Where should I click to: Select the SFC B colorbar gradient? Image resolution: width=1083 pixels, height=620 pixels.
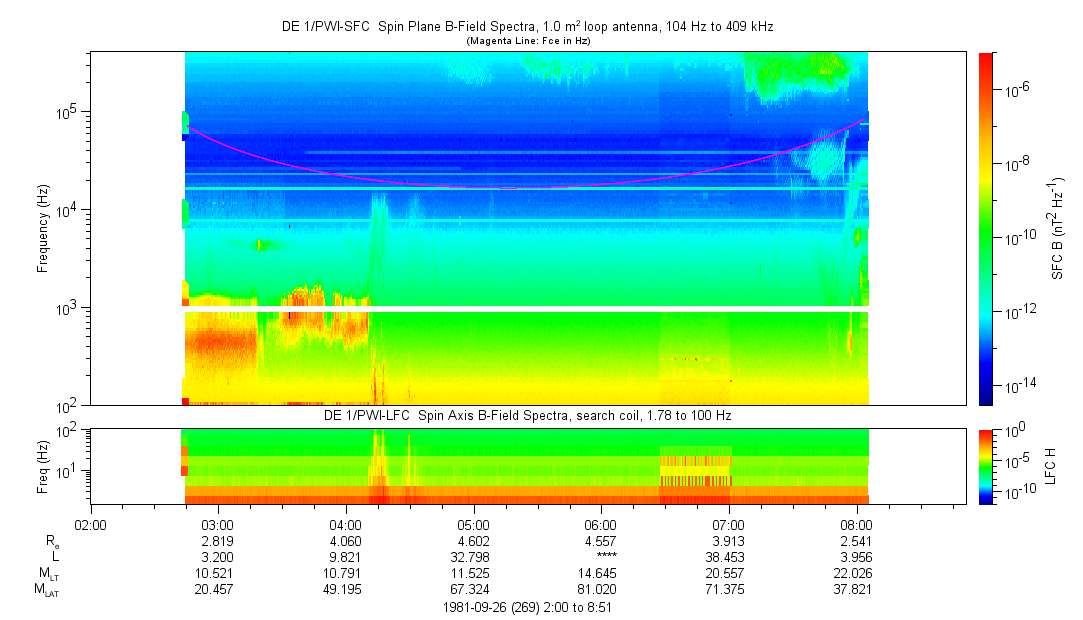tap(985, 228)
